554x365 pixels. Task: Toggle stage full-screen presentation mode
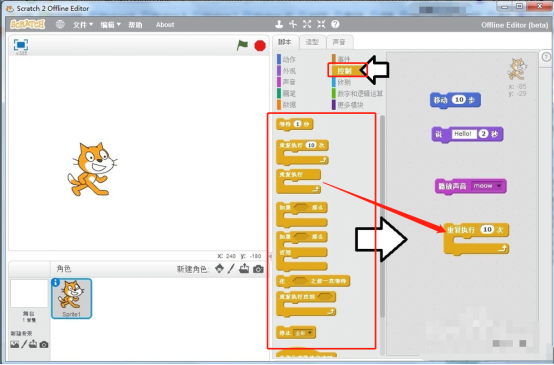click(21, 45)
